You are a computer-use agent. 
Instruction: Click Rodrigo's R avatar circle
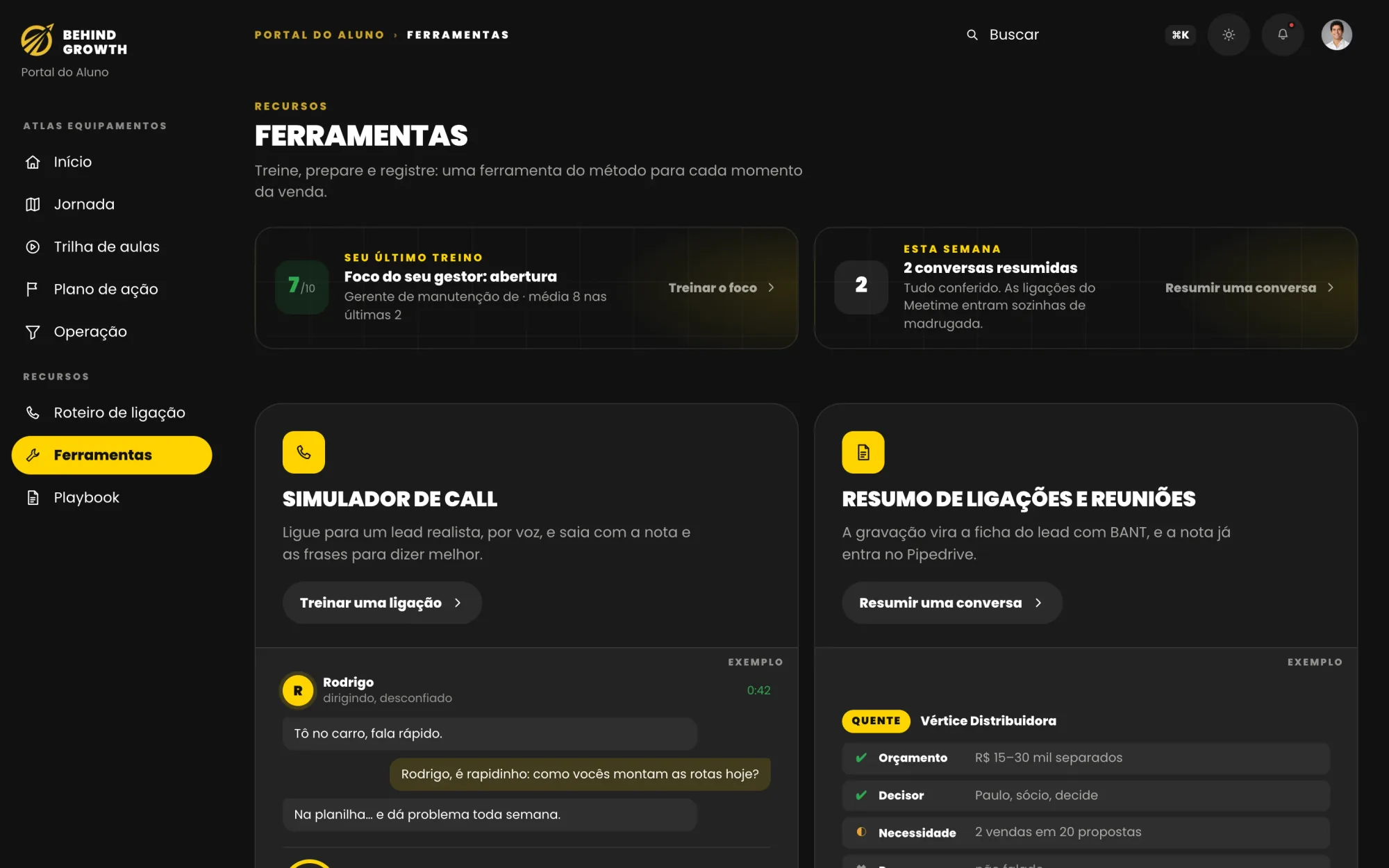pos(298,690)
